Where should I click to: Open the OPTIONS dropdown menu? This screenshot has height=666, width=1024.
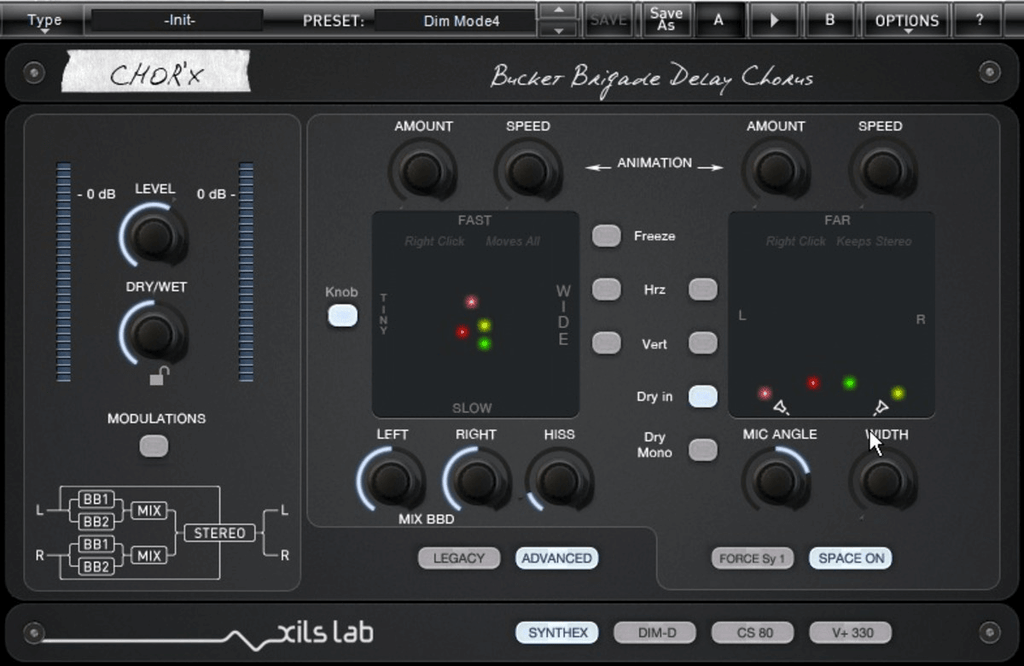pyautogui.click(x=907, y=20)
